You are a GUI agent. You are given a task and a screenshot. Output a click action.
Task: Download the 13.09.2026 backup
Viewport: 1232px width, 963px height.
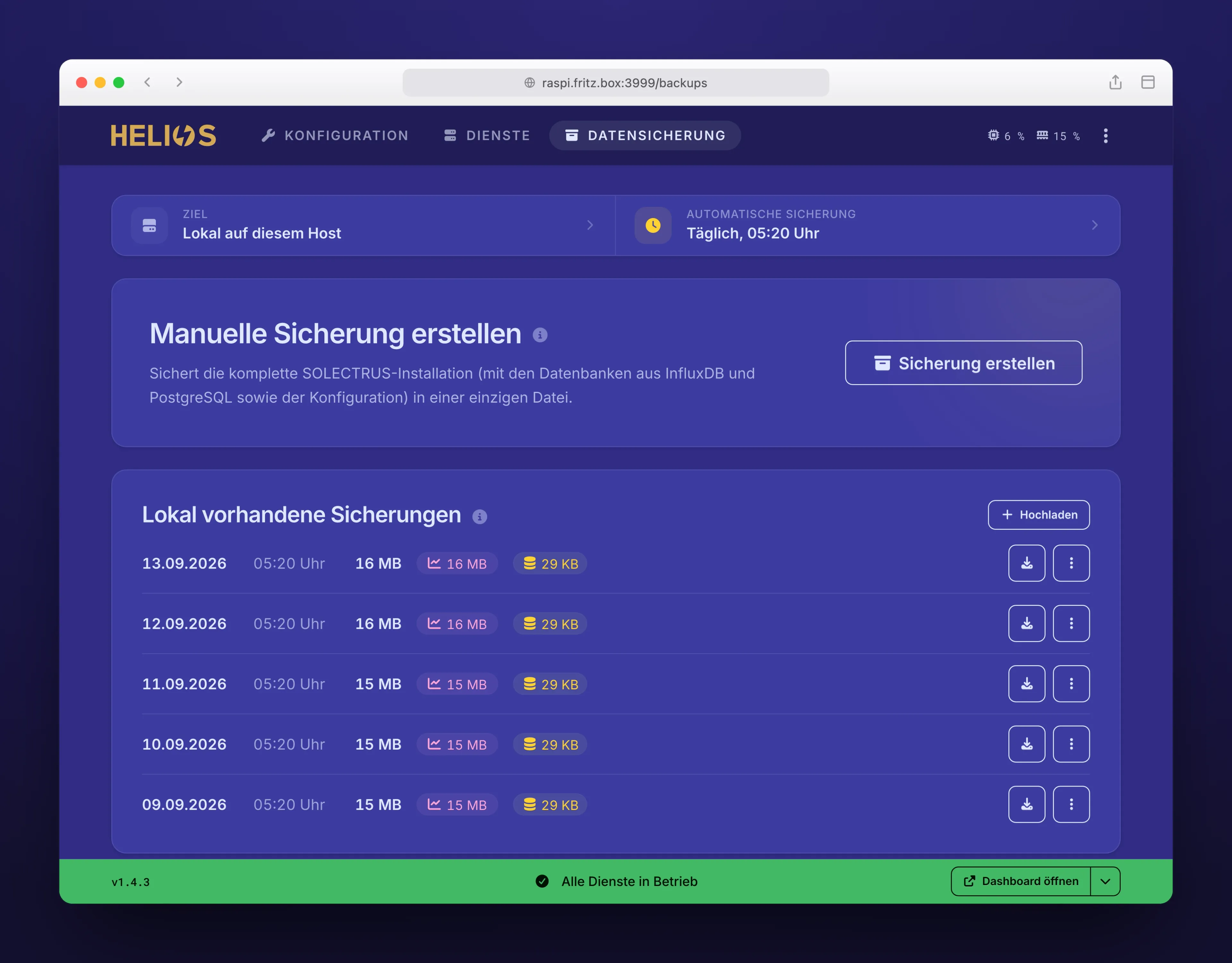pos(1027,563)
